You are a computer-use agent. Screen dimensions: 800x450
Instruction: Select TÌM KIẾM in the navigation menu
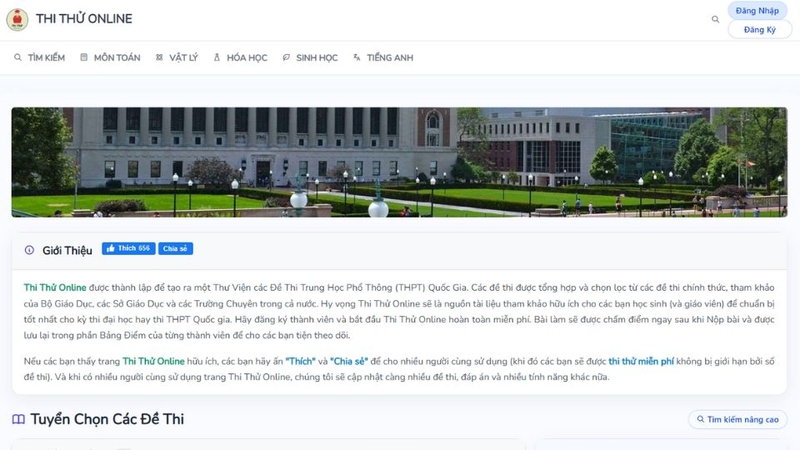click(x=46, y=58)
